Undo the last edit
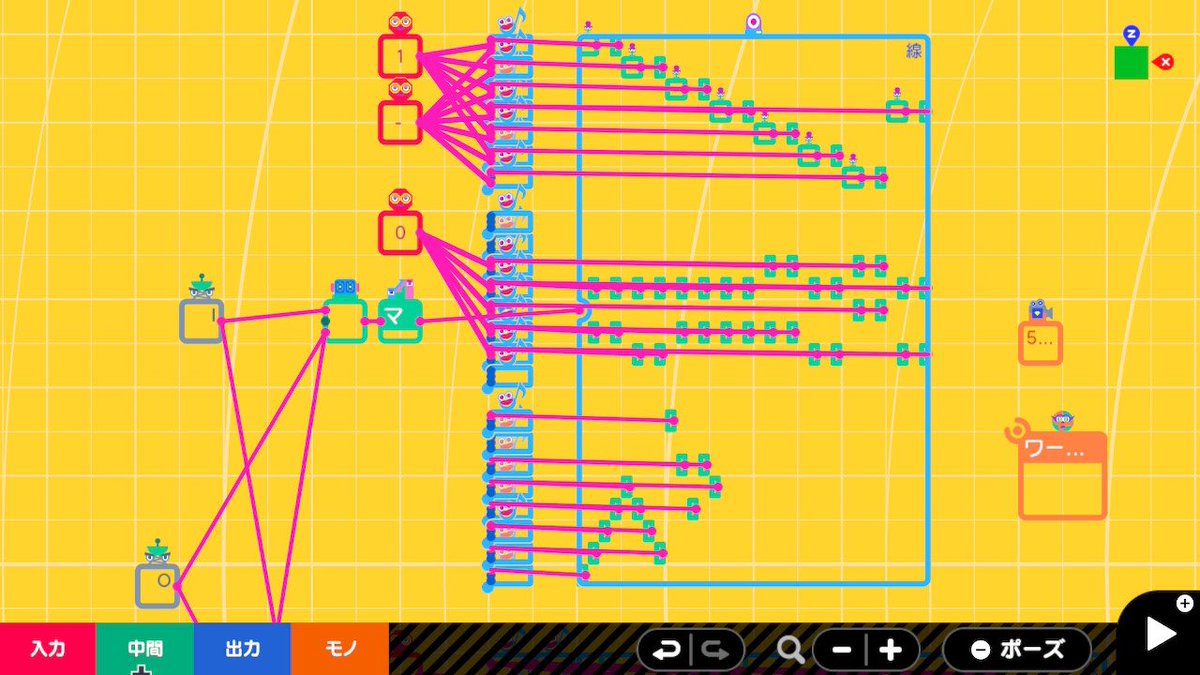The height and width of the screenshot is (675, 1200). [x=665, y=650]
